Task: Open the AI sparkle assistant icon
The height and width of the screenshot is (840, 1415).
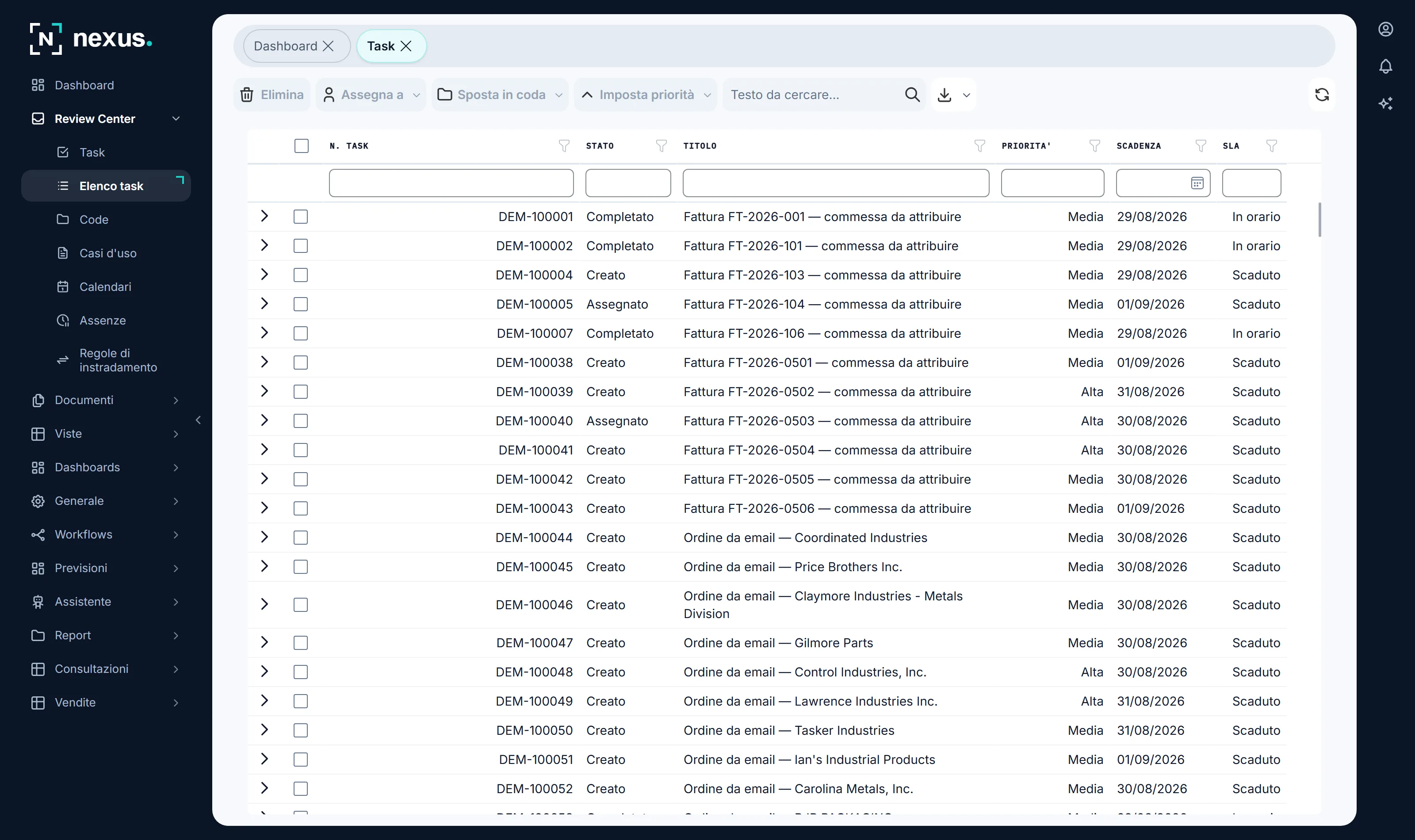Action: pyautogui.click(x=1385, y=103)
